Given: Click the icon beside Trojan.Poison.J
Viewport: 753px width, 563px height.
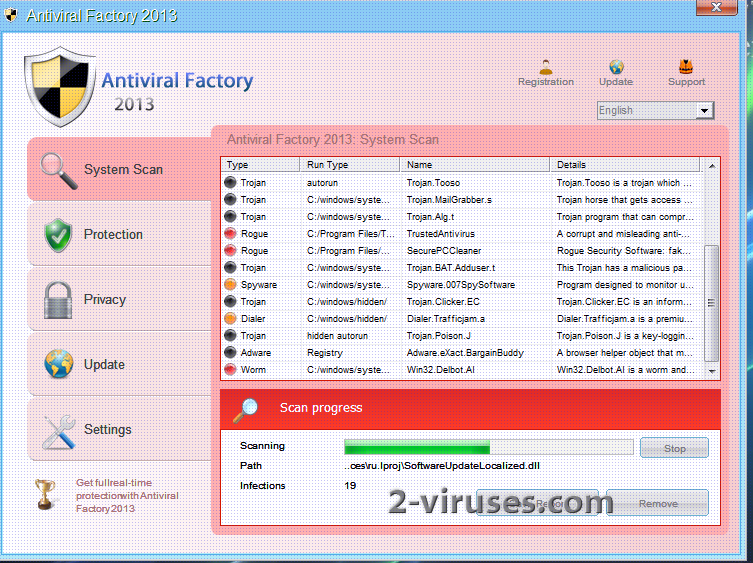Looking at the screenshot, I should (x=231, y=335).
